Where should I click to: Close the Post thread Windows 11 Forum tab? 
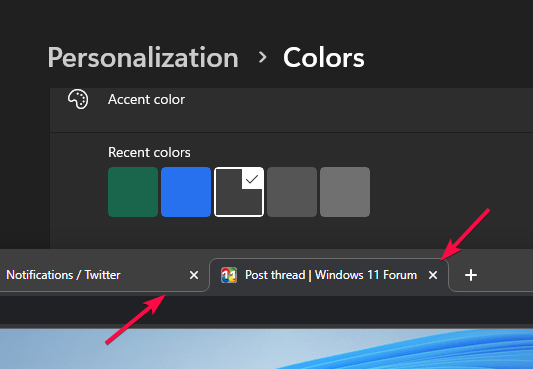click(433, 275)
